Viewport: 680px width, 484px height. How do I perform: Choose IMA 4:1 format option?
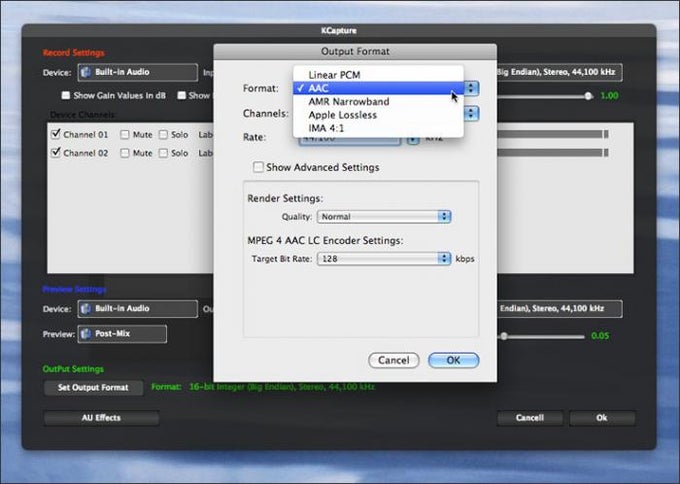point(378,128)
